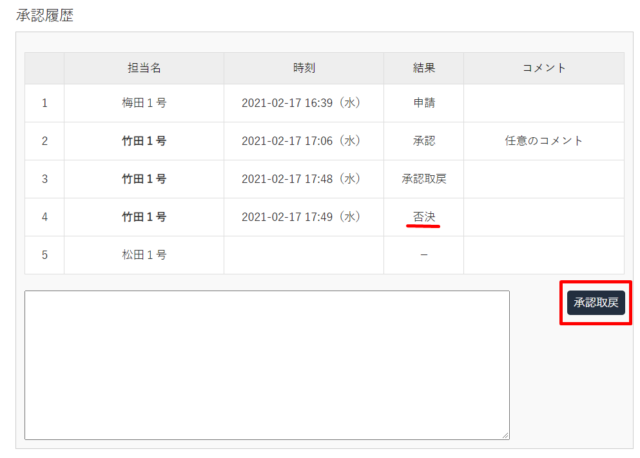The width and height of the screenshot is (640, 458).
Task: Click the timestamp 2021-02-17 17:06
Action: [301, 141]
